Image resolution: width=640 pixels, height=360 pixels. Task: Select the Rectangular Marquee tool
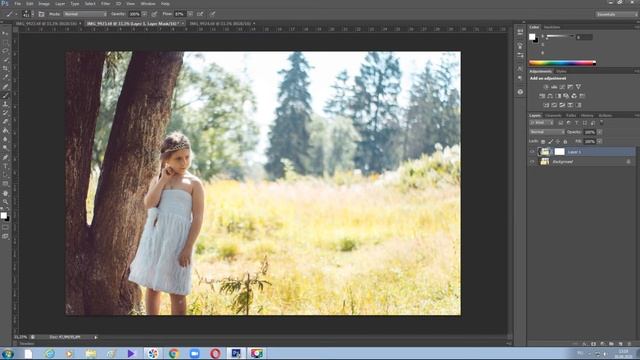[5, 42]
